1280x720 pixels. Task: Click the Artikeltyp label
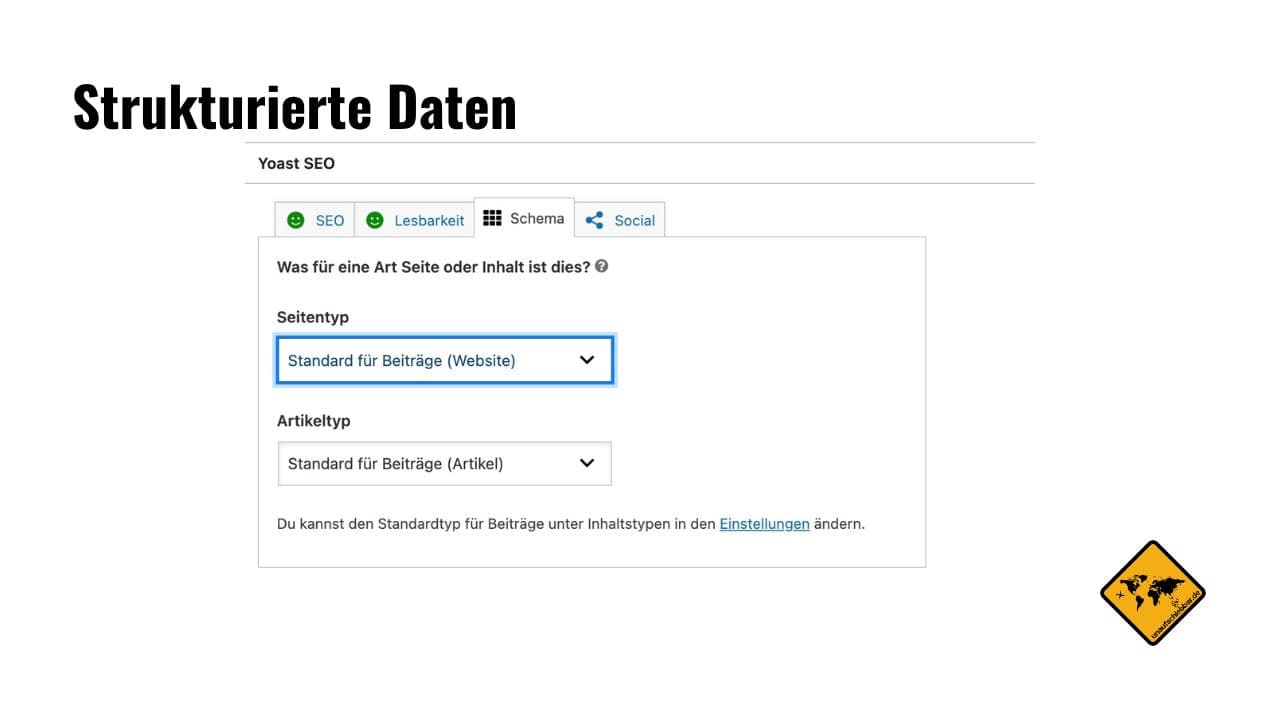click(x=314, y=421)
